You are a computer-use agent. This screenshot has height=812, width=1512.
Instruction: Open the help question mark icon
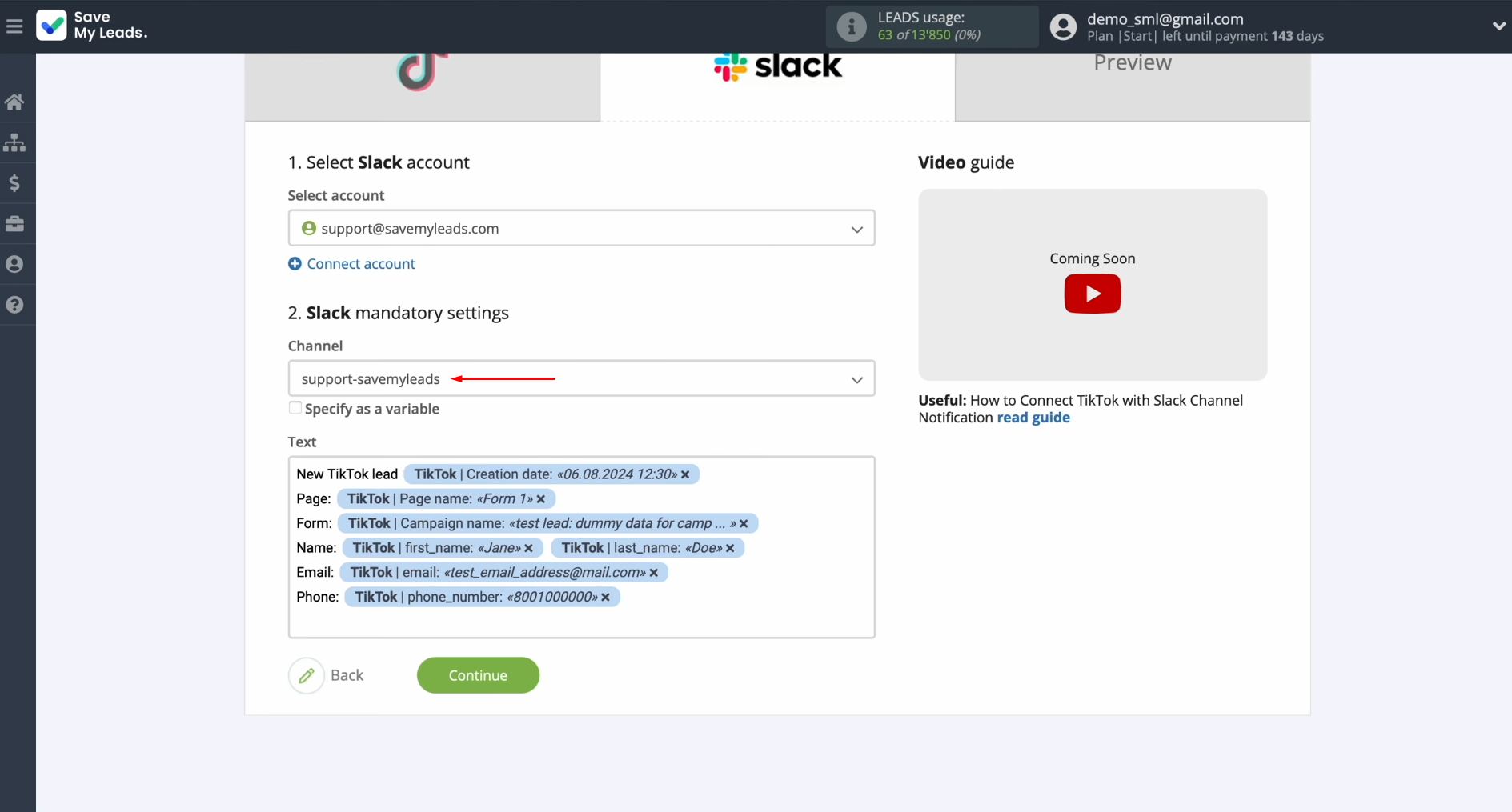tap(14, 305)
